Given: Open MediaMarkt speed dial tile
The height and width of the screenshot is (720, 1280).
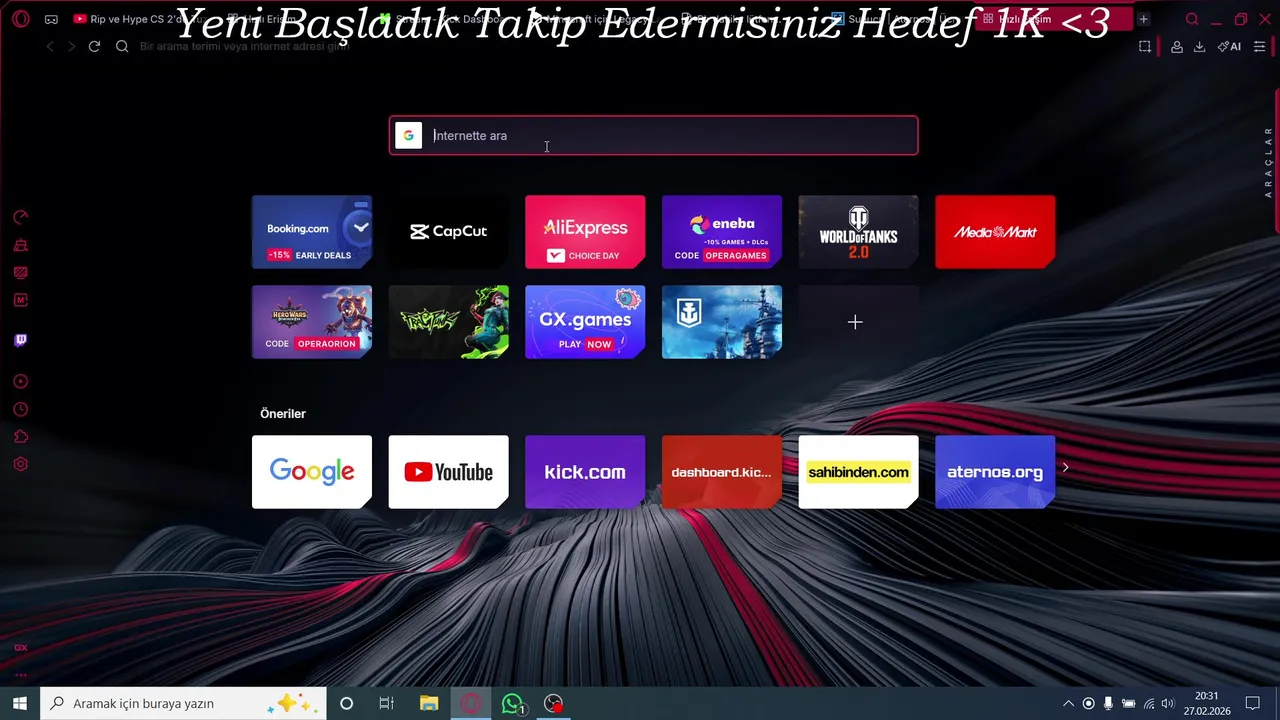Looking at the screenshot, I should click(995, 231).
